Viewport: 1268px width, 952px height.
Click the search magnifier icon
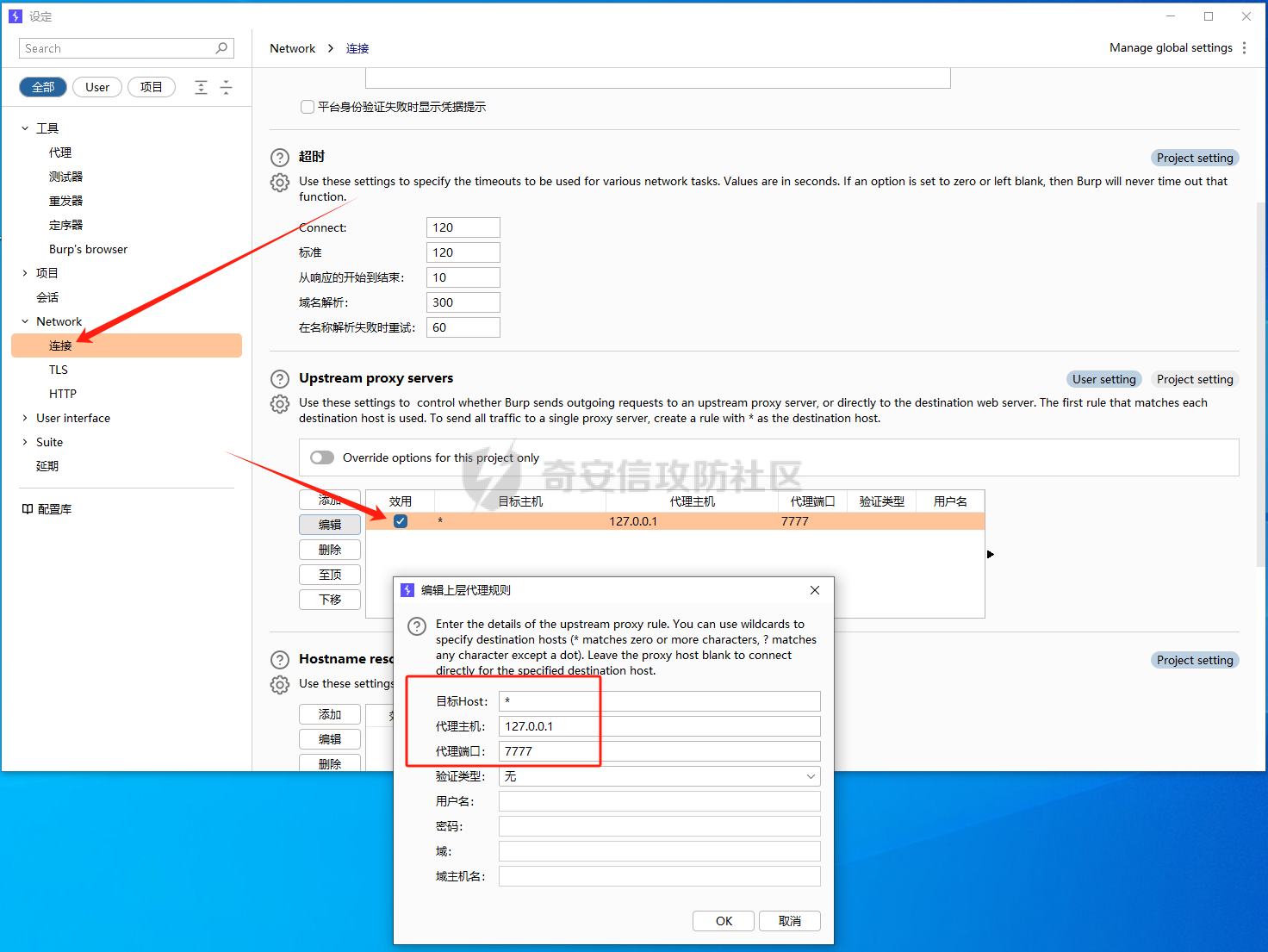point(221,48)
